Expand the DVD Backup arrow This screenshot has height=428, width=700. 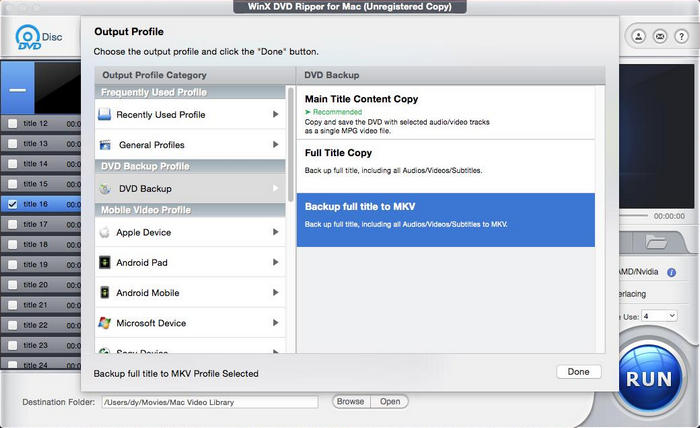click(x=275, y=188)
